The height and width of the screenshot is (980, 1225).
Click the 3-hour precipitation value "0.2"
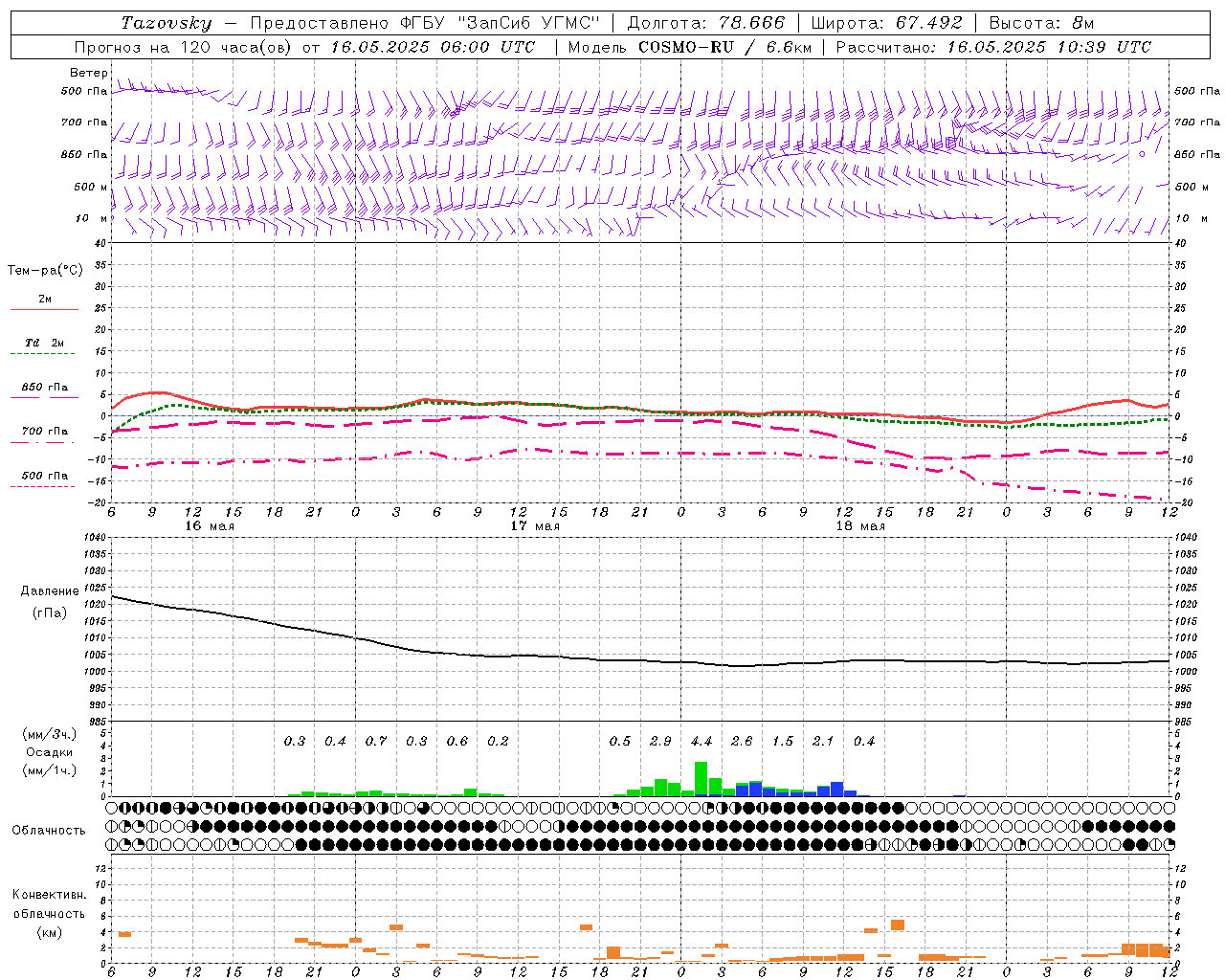[498, 741]
